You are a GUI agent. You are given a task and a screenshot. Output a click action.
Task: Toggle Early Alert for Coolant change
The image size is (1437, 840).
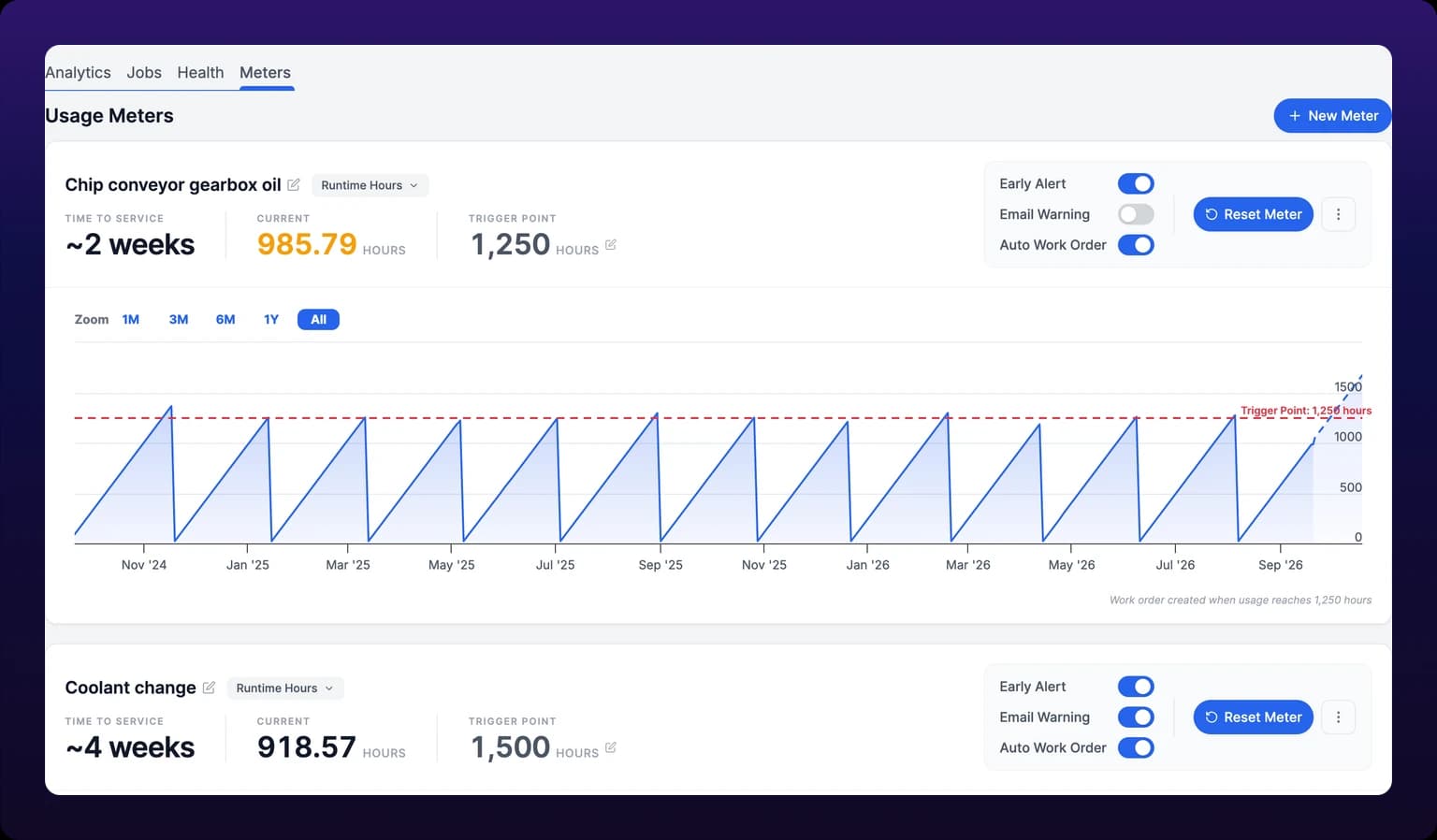pos(1136,687)
